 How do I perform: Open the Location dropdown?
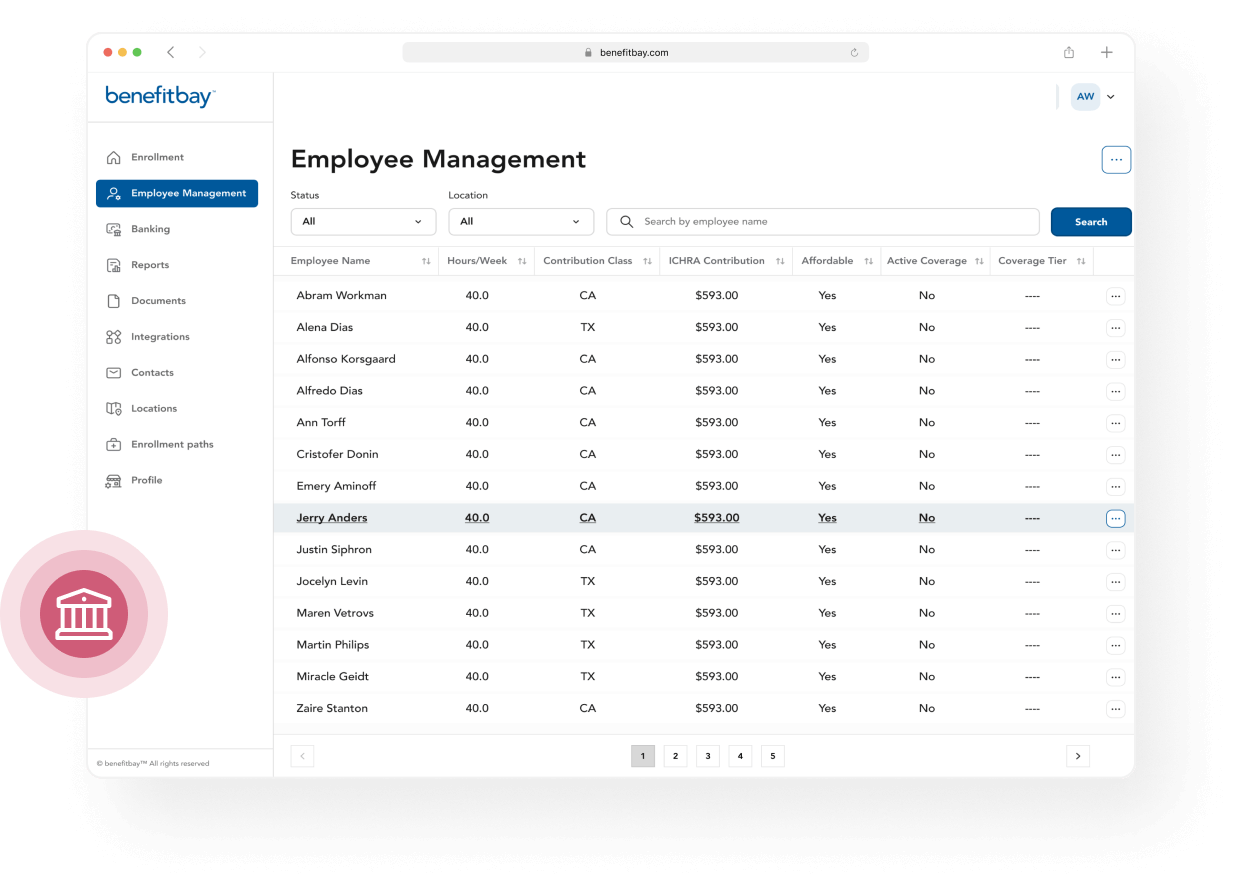click(521, 222)
